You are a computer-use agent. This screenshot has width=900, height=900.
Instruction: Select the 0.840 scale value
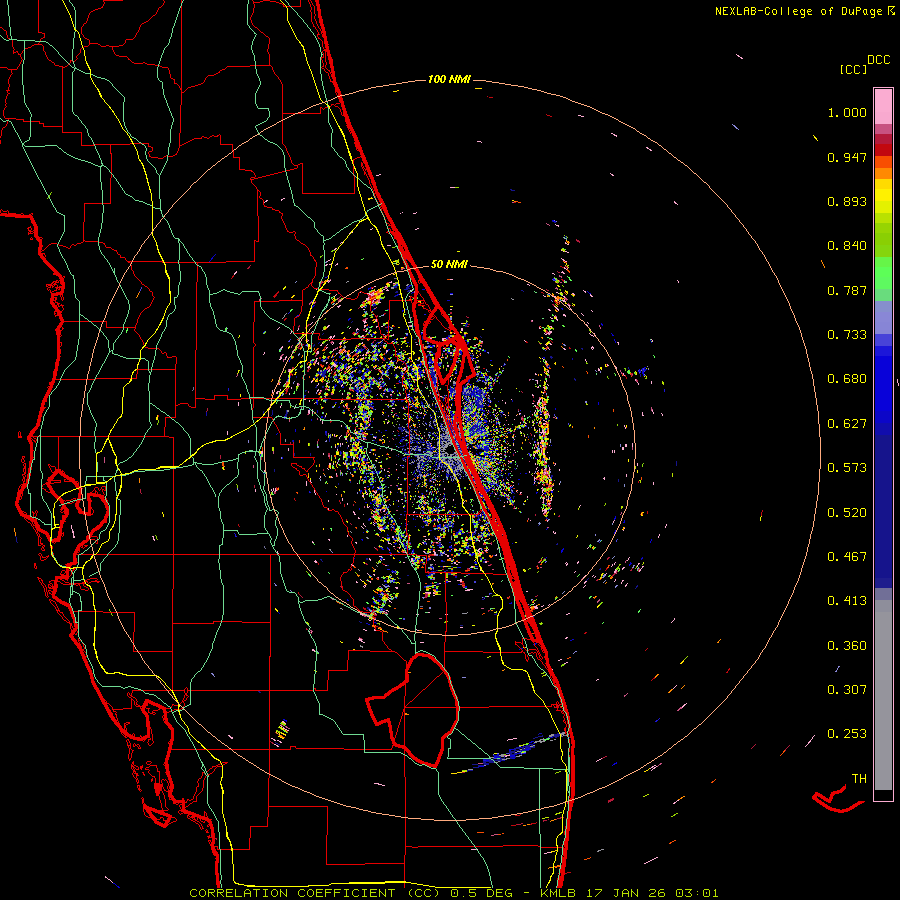pyautogui.click(x=847, y=246)
